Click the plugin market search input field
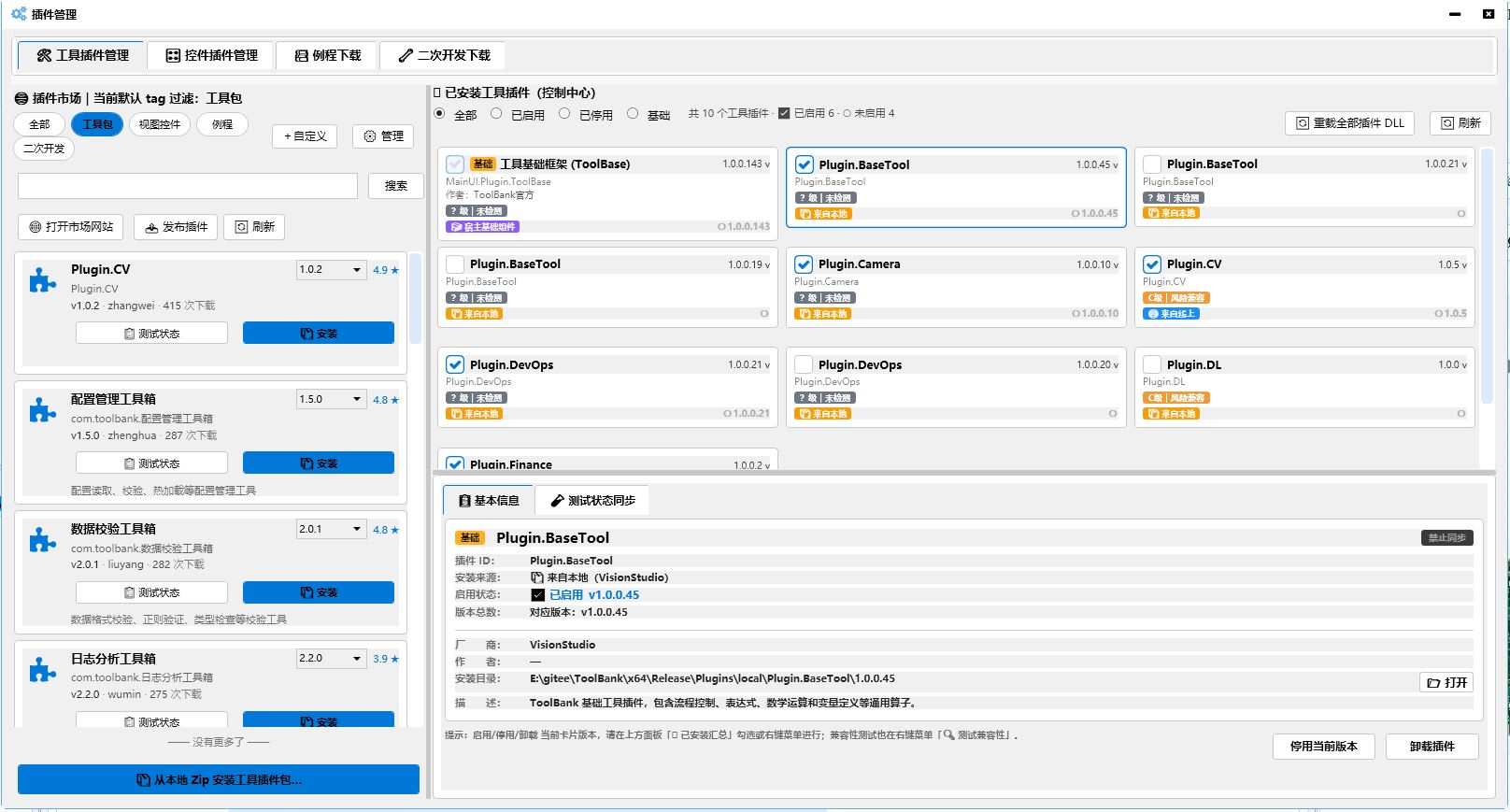 (x=188, y=186)
